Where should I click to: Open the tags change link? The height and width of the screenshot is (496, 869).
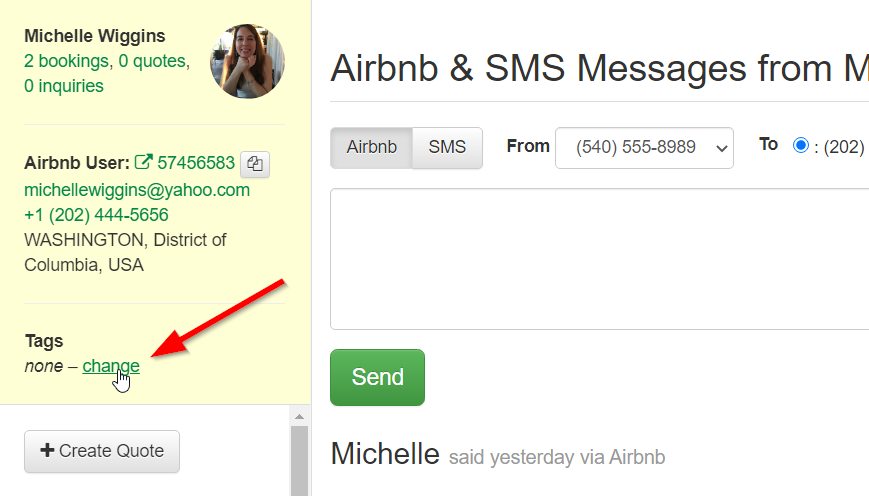[111, 366]
